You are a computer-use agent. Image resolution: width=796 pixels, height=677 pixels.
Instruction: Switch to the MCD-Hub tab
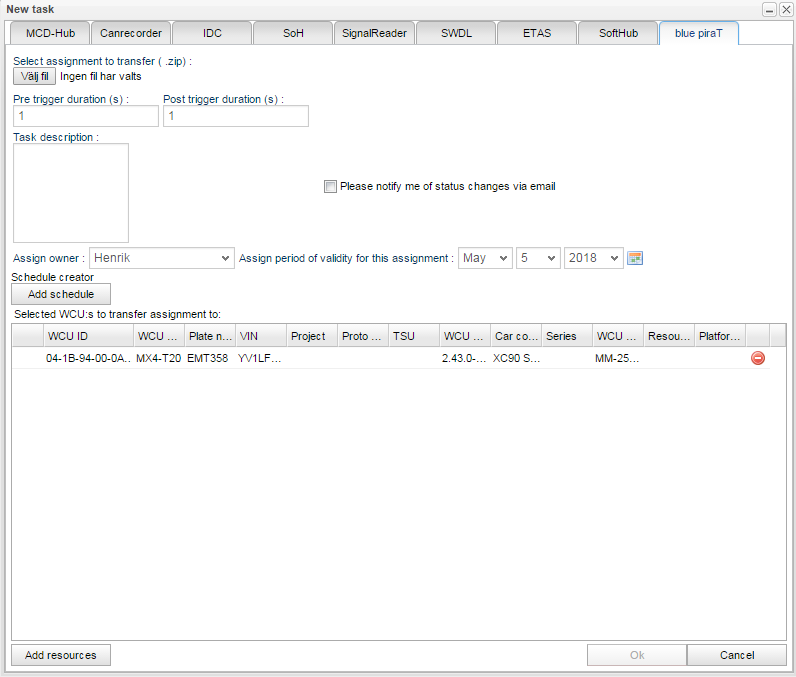[50, 33]
